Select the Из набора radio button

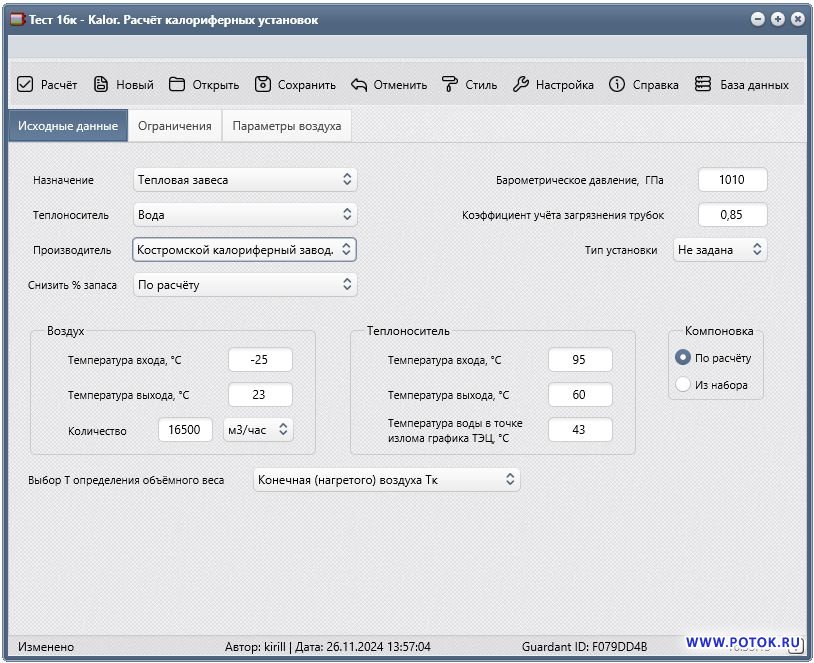pos(684,385)
